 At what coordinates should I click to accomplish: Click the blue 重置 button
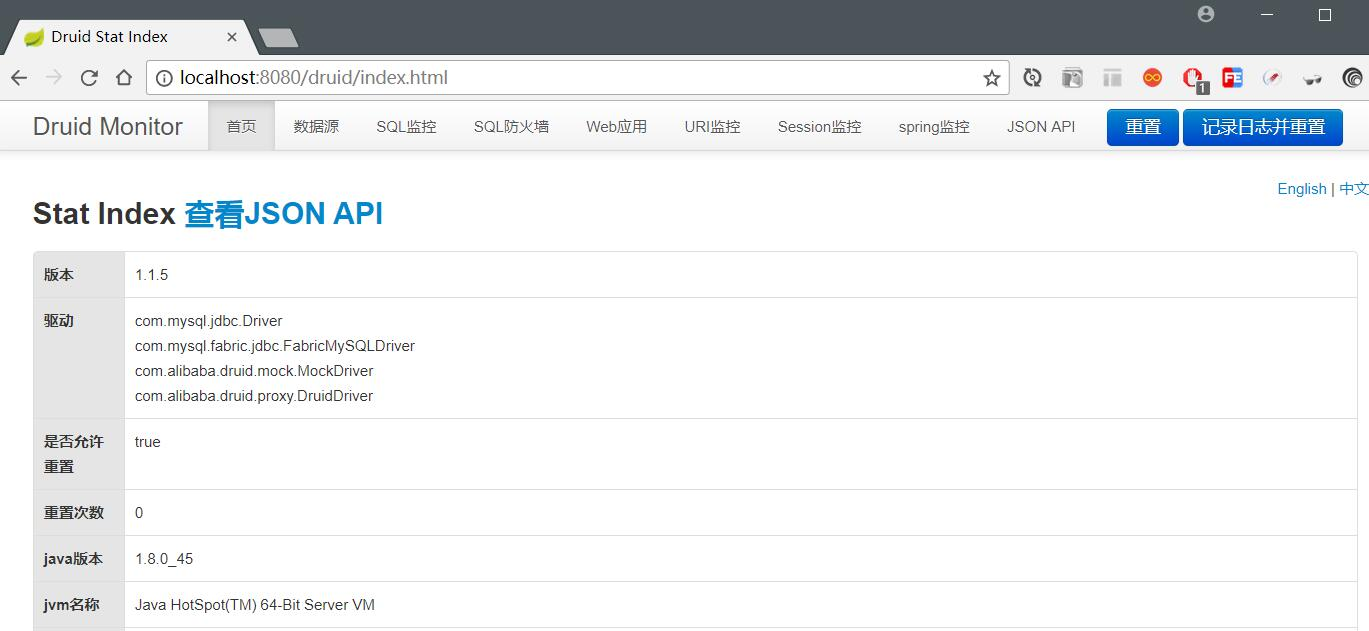click(1143, 127)
